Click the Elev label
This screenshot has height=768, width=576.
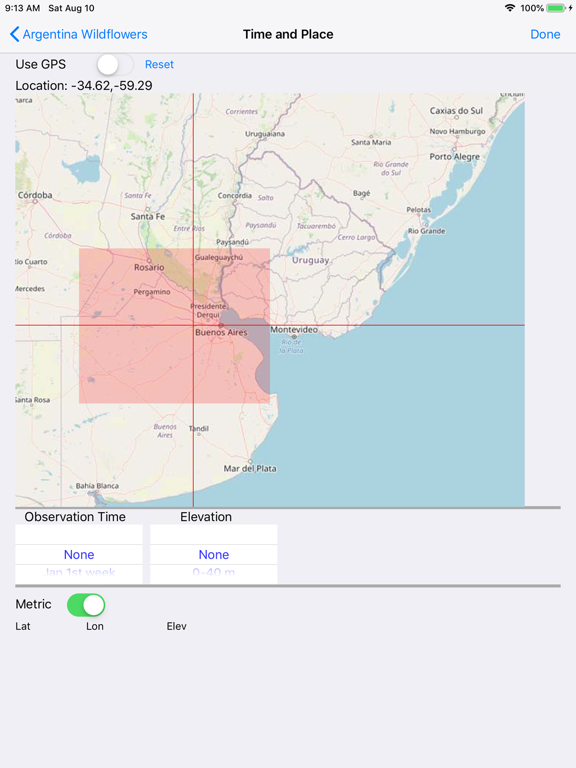[176, 626]
